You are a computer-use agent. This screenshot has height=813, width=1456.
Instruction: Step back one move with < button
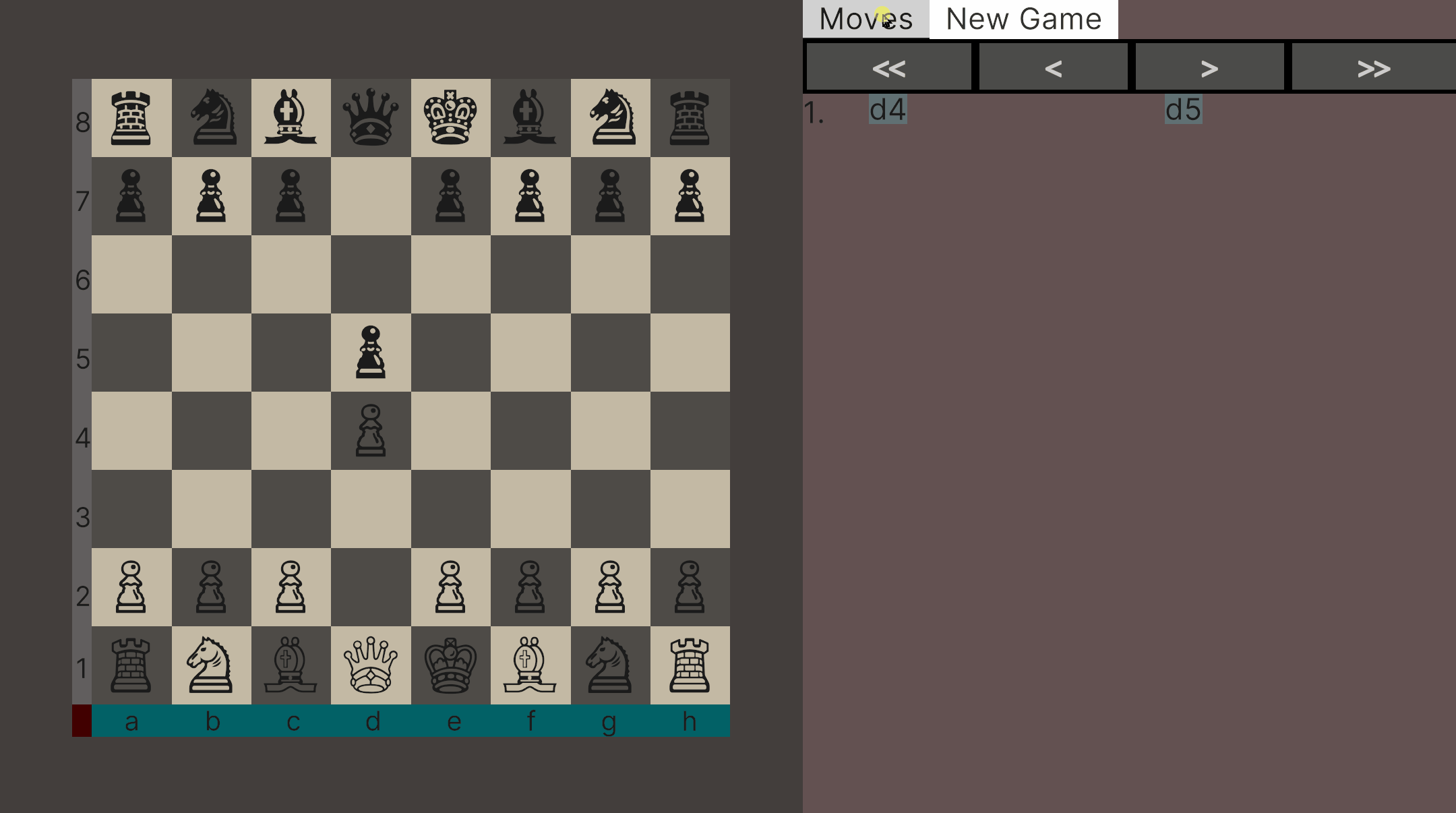point(1053,67)
